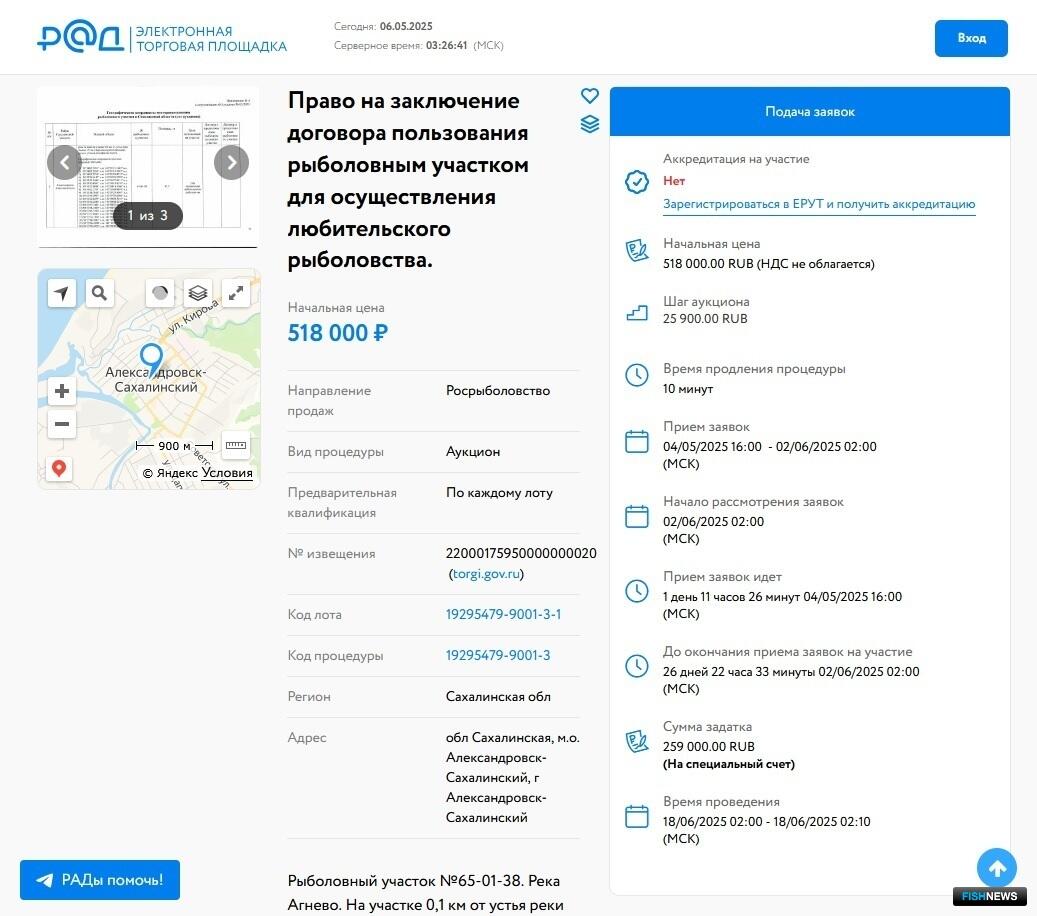The height and width of the screenshot is (916, 1037).
Task: Open the map search magnifier
Action: point(99,293)
